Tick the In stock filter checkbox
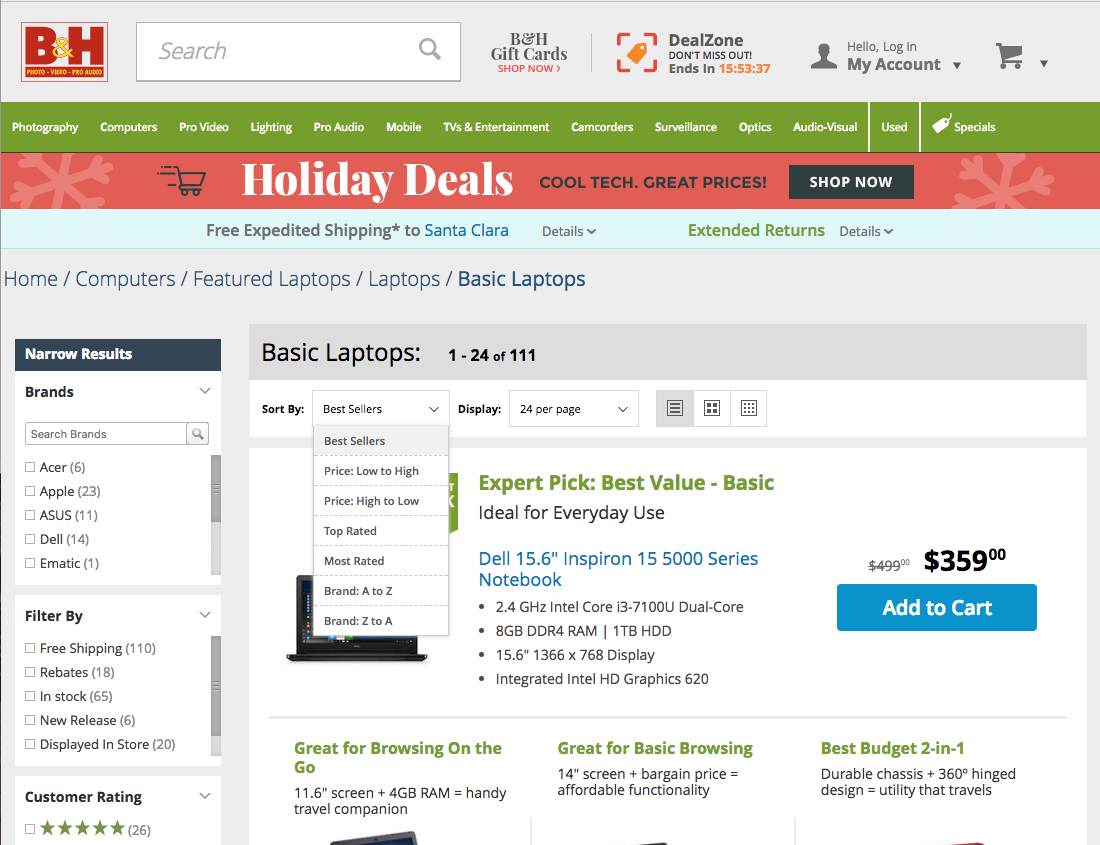 [30, 696]
